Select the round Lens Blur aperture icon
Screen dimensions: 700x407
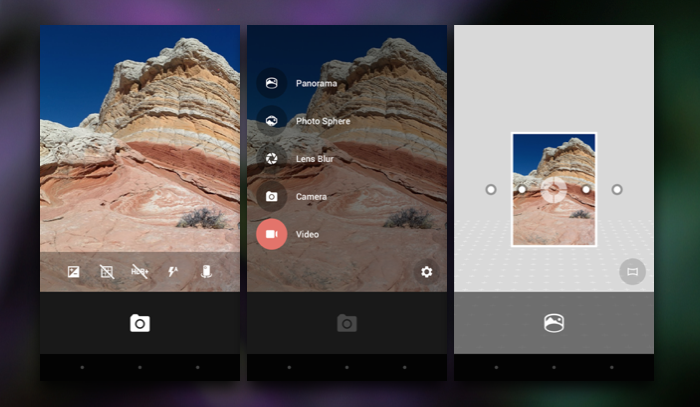point(271,158)
